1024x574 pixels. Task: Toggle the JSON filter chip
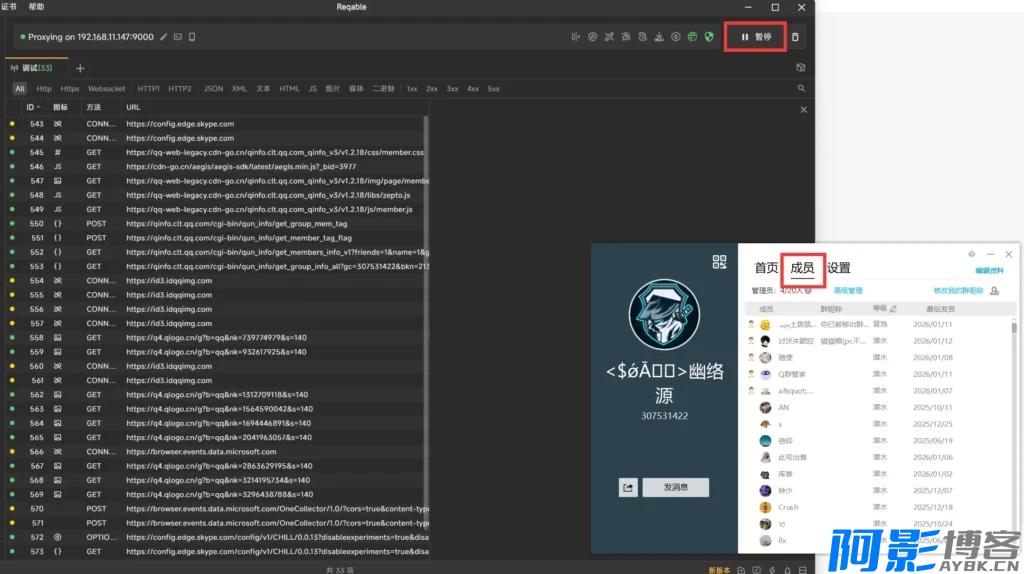click(x=213, y=88)
